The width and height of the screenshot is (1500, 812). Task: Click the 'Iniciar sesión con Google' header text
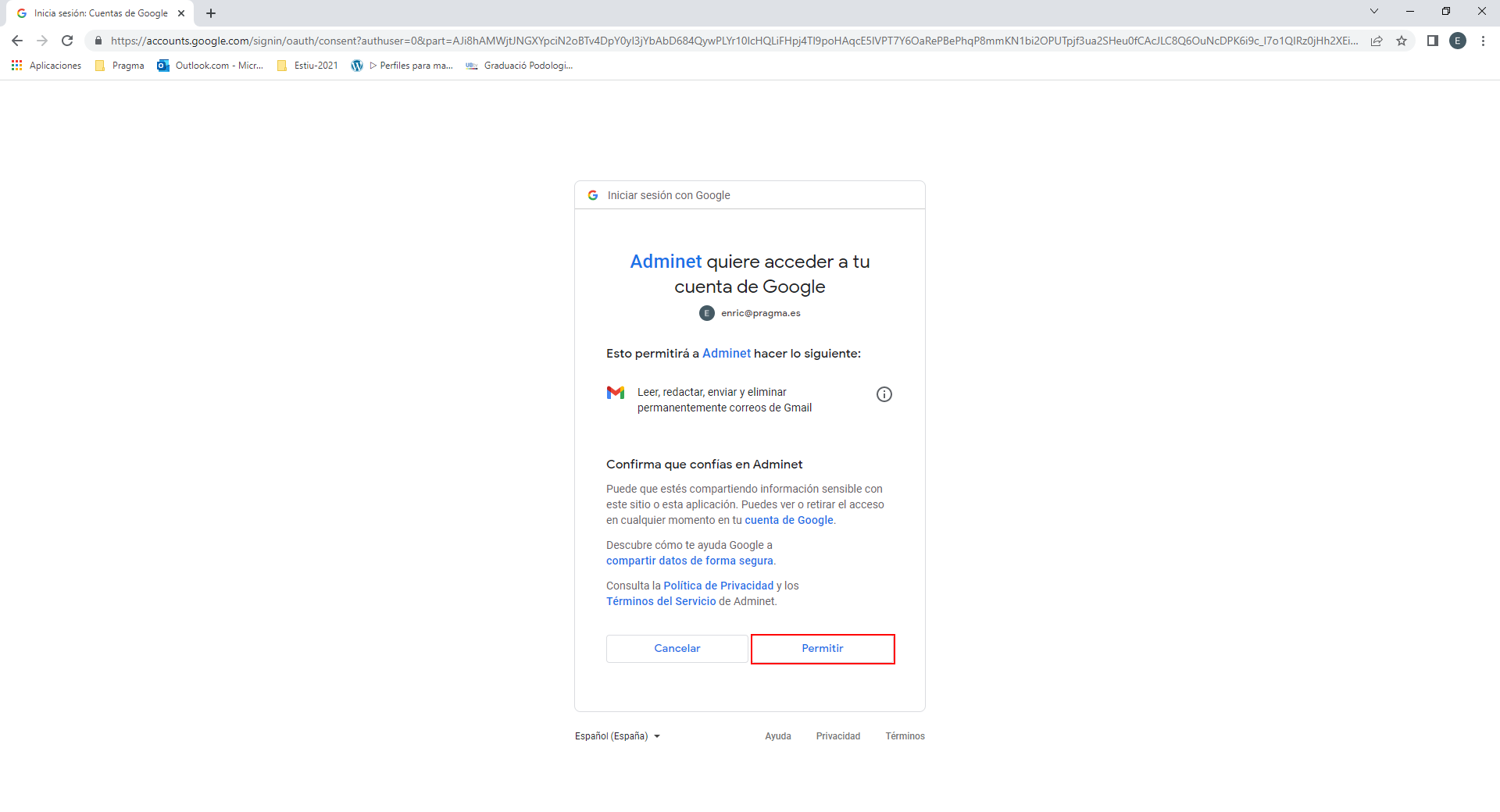tap(669, 195)
